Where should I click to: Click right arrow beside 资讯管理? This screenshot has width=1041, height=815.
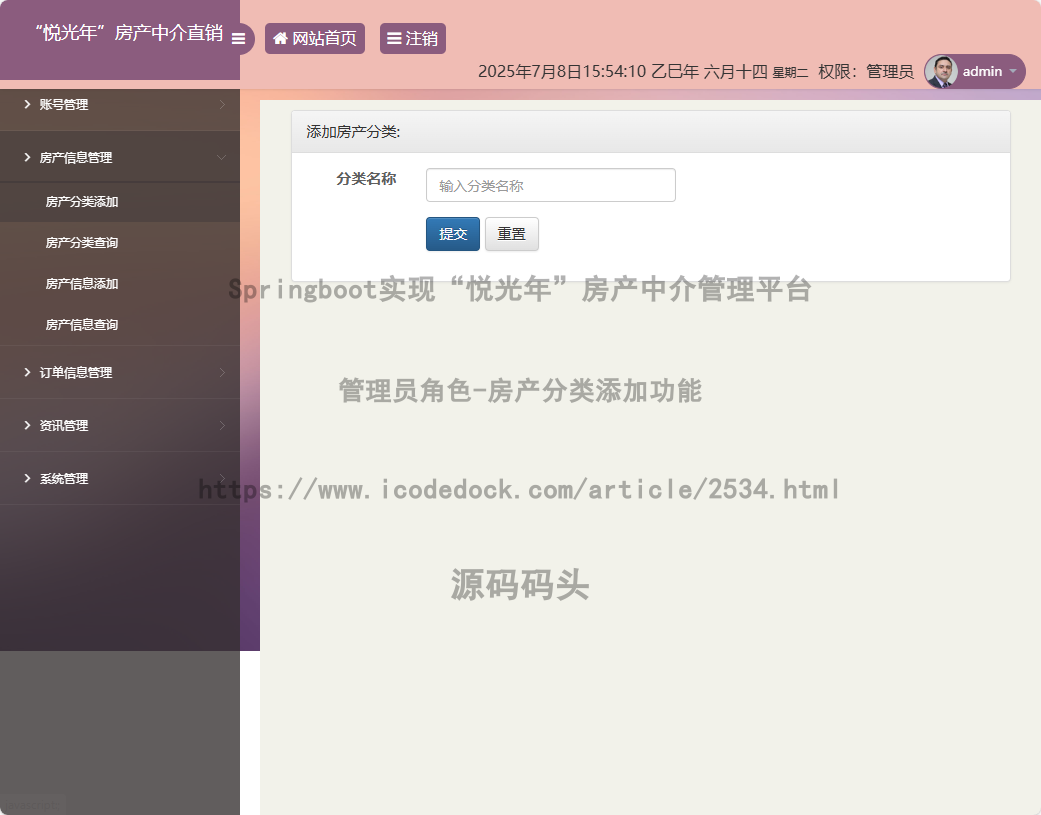pos(222,425)
